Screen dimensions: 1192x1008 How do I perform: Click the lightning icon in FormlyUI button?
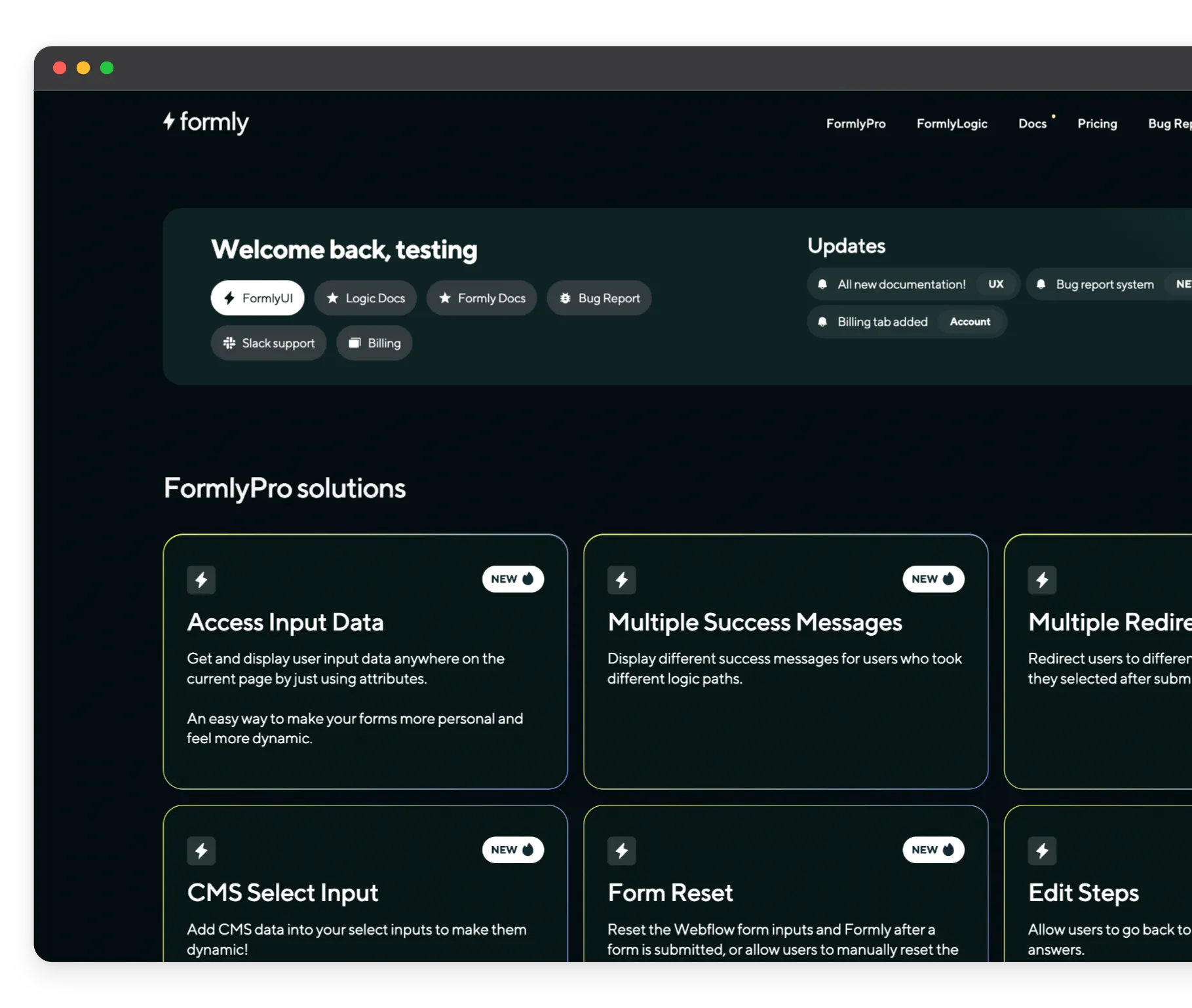coord(229,298)
